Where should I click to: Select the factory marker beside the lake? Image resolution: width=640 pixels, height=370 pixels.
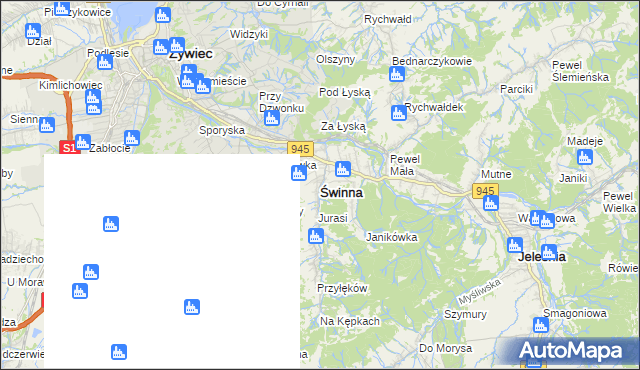pyautogui.click(x=163, y=15)
